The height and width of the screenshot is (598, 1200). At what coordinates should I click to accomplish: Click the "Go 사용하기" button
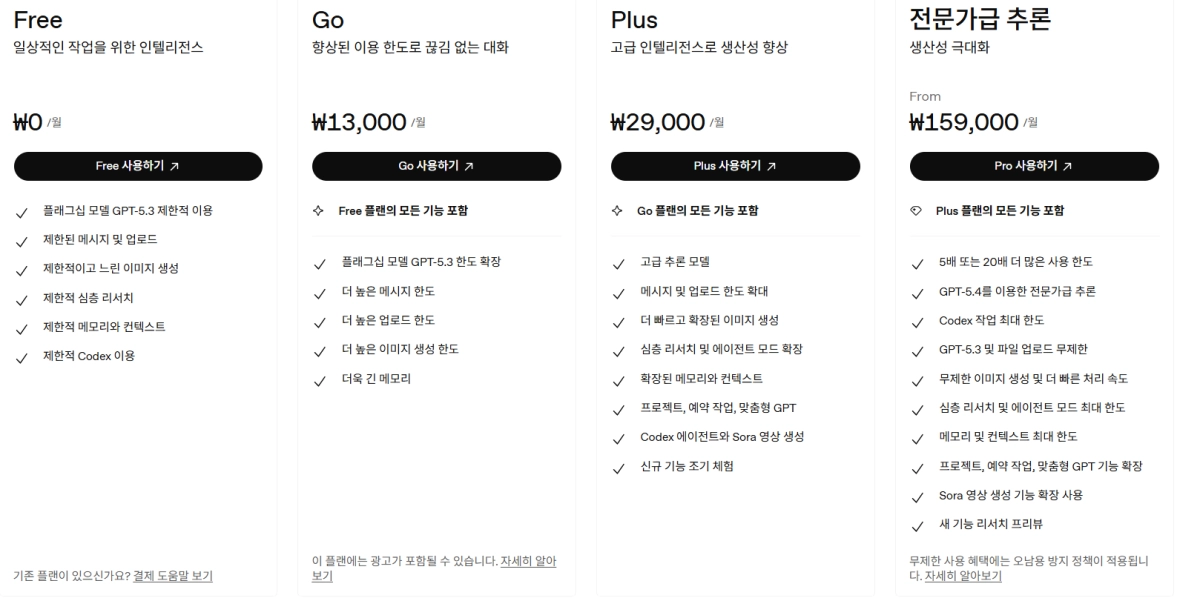(437, 165)
